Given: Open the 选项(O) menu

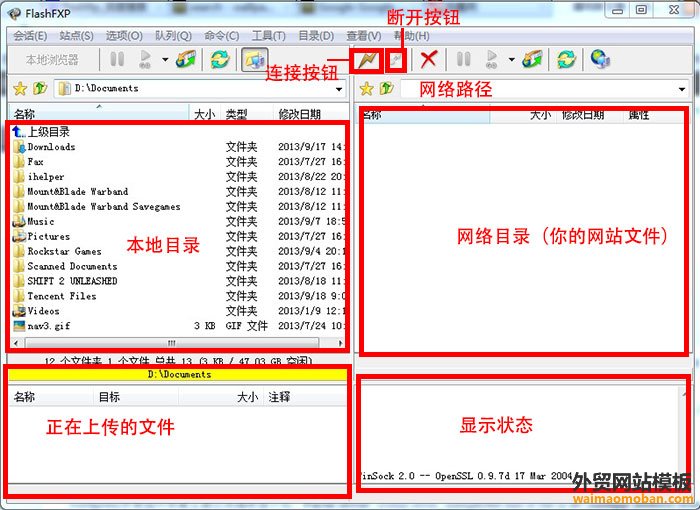Looking at the screenshot, I should tap(124, 36).
